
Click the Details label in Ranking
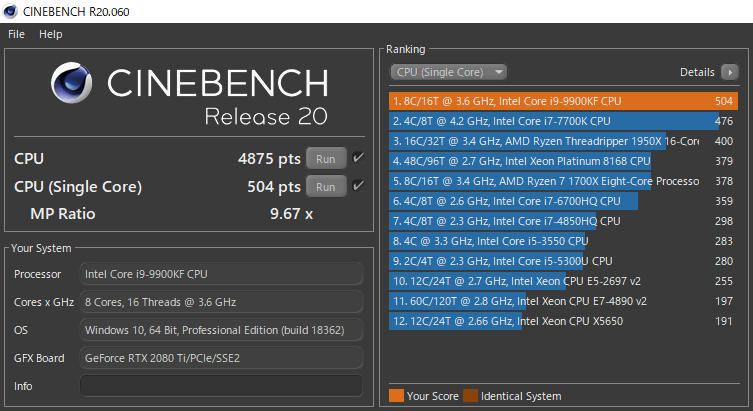(697, 72)
